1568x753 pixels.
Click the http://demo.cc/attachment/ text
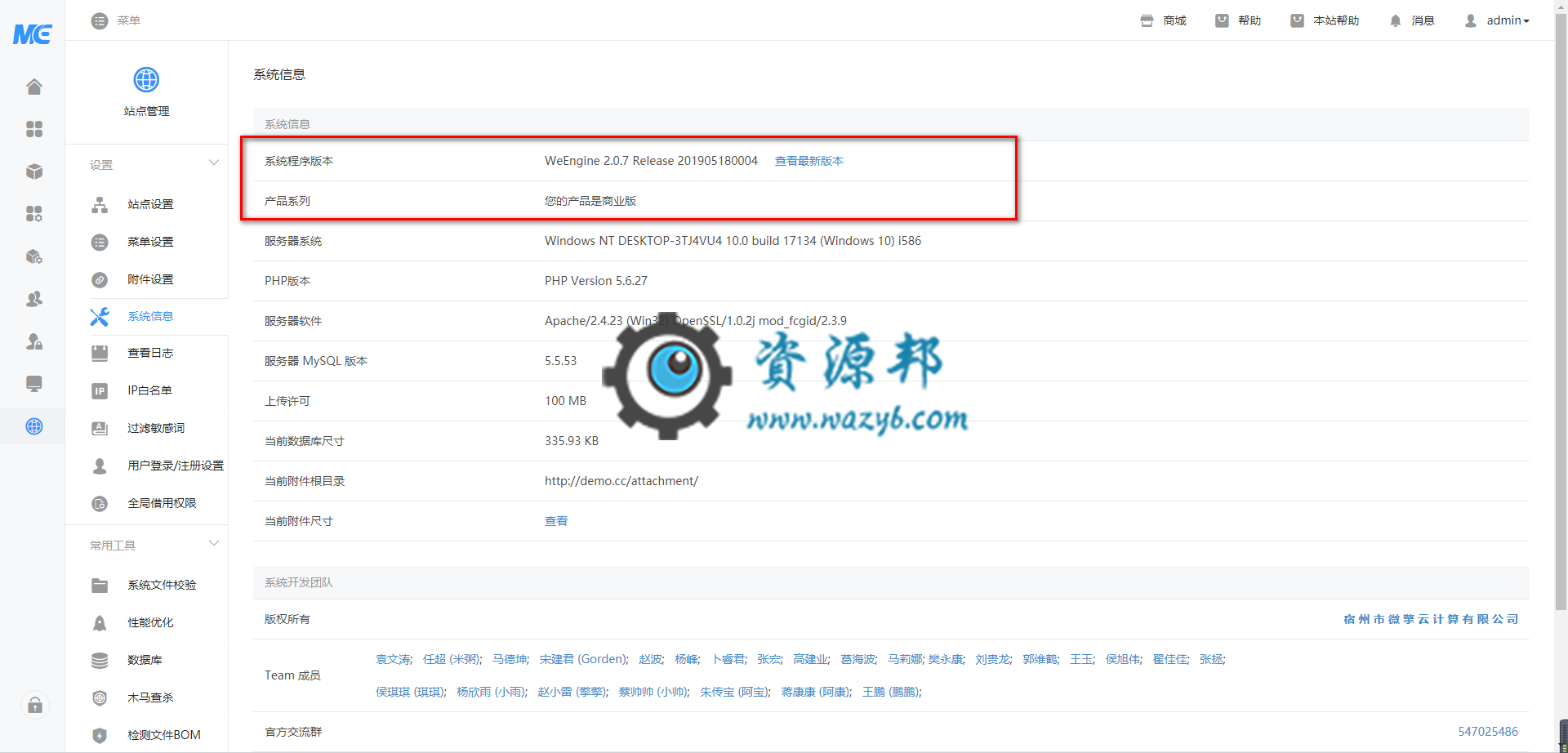click(x=621, y=481)
